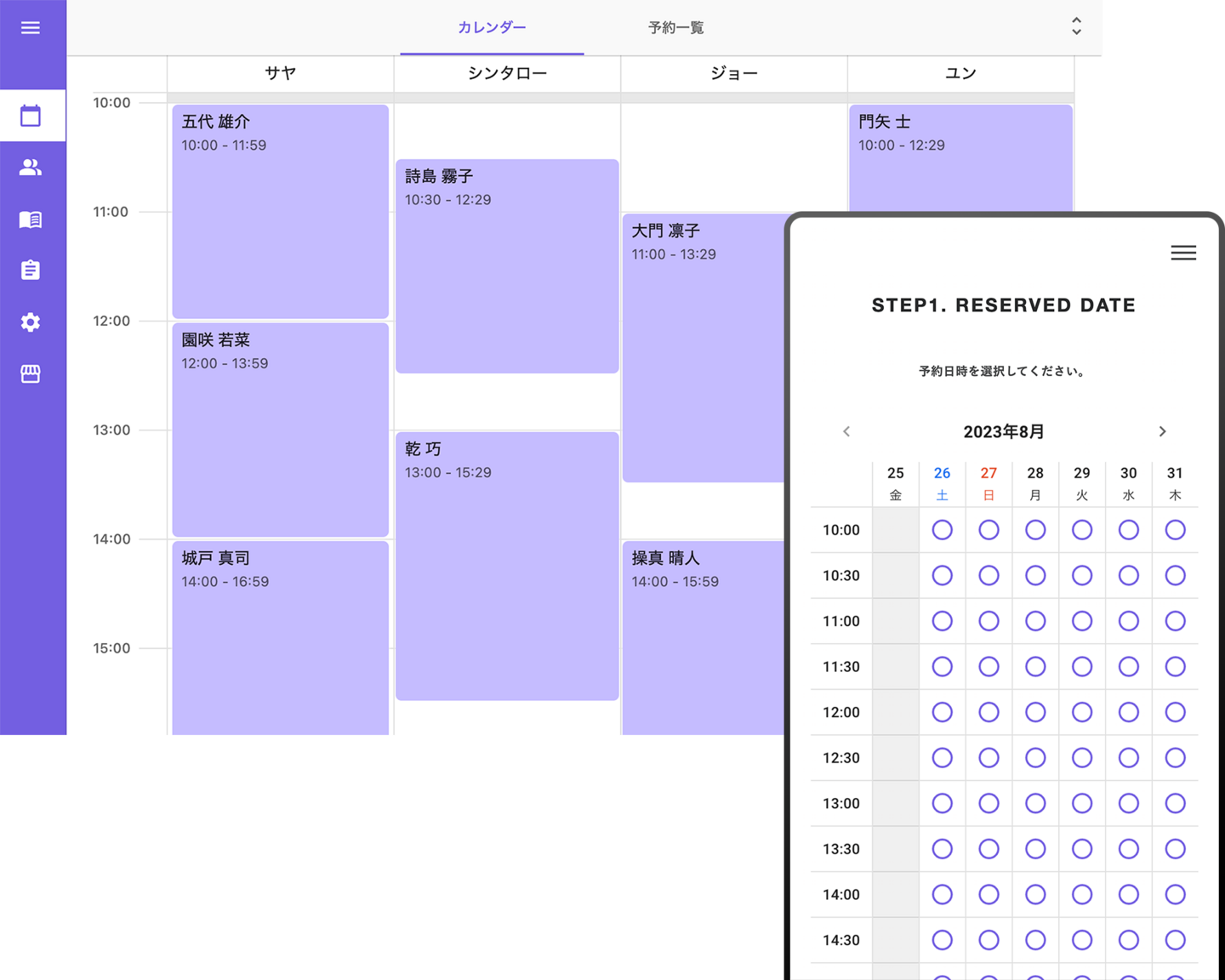This screenshot has width=1225, height=980.
Task: Go to next week with right chevron
Action: (1162, 431)
